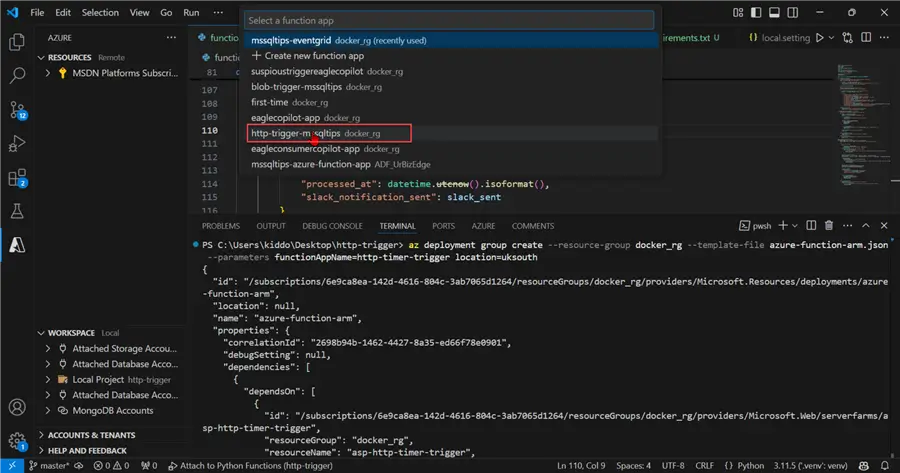Screen dimensions: 900x473
Task: Open Source Control view with 12 badge
Action: pos(17,110)
